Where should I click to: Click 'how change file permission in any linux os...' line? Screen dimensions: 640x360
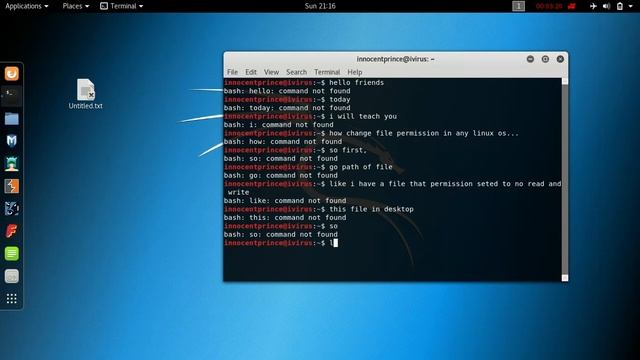[x=371, y=133]
